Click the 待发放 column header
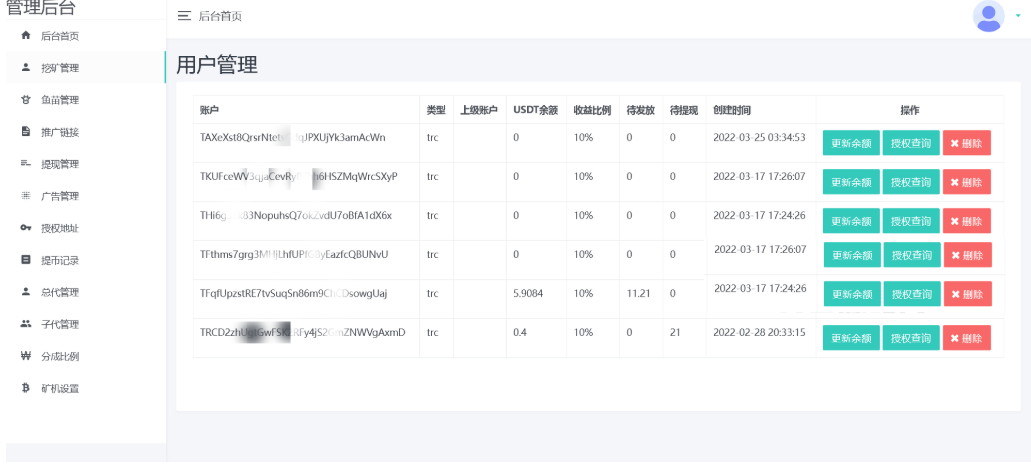 640,110
